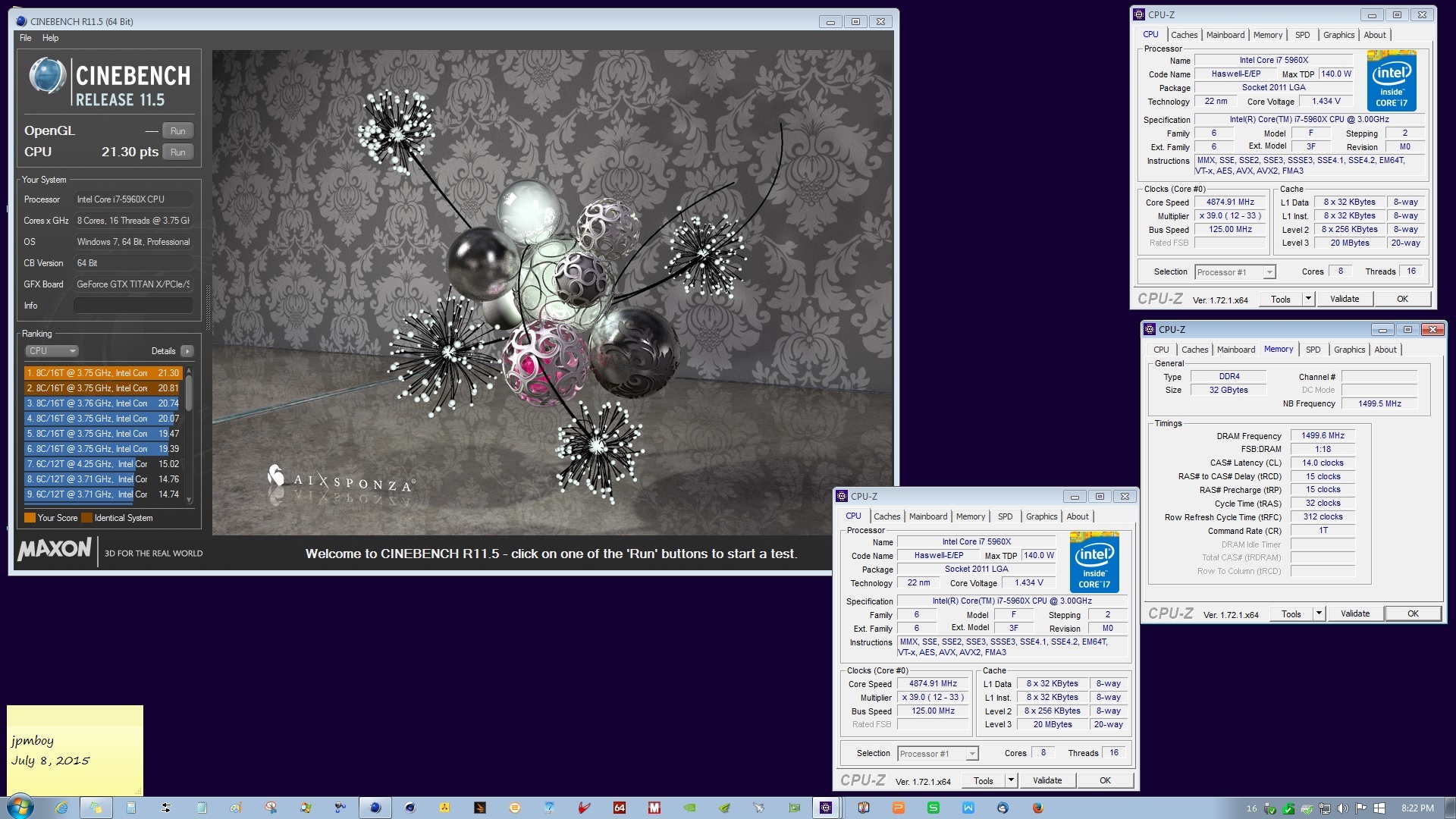Click the network tray icon

coord(1325,808)
